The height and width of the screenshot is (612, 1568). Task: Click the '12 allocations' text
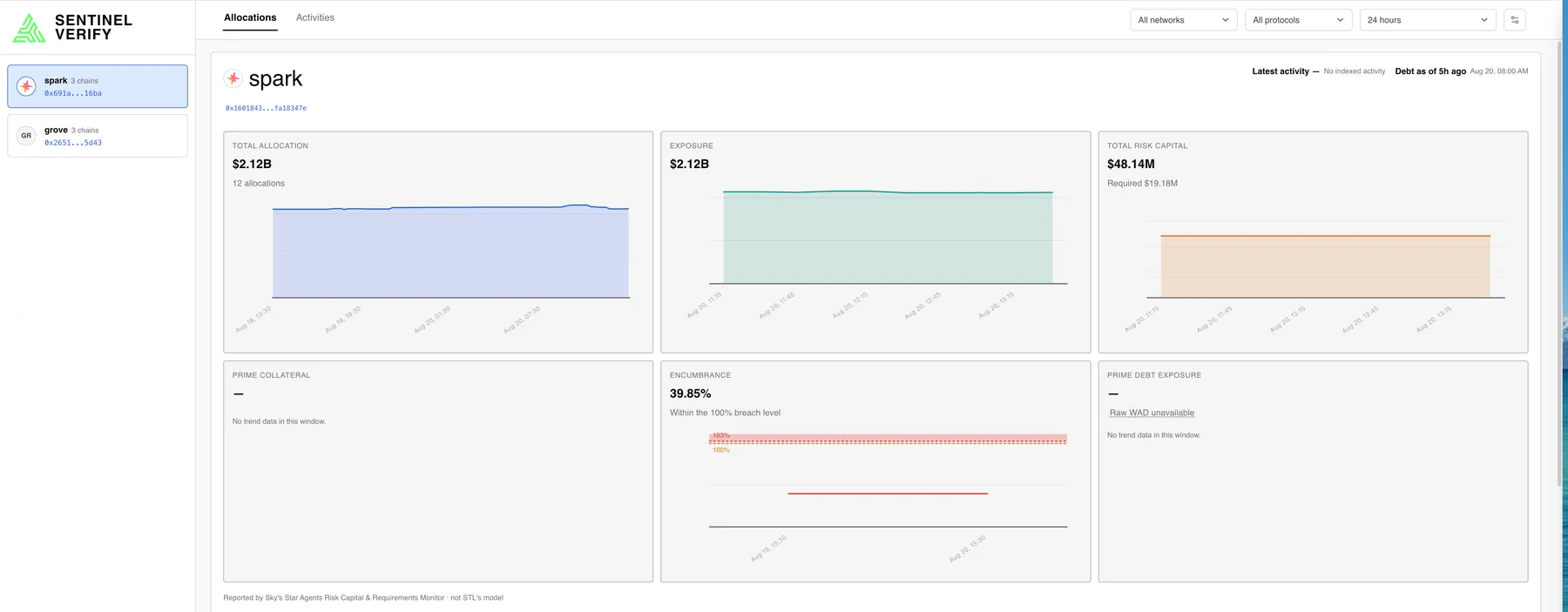coord(259,184)
